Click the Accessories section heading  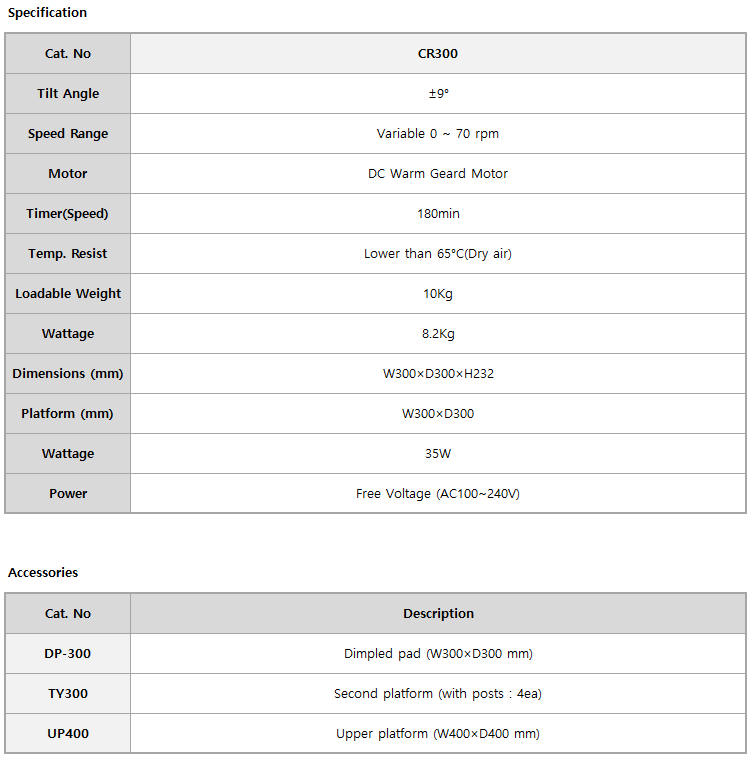pyautogui.click(x=43, y=572)
